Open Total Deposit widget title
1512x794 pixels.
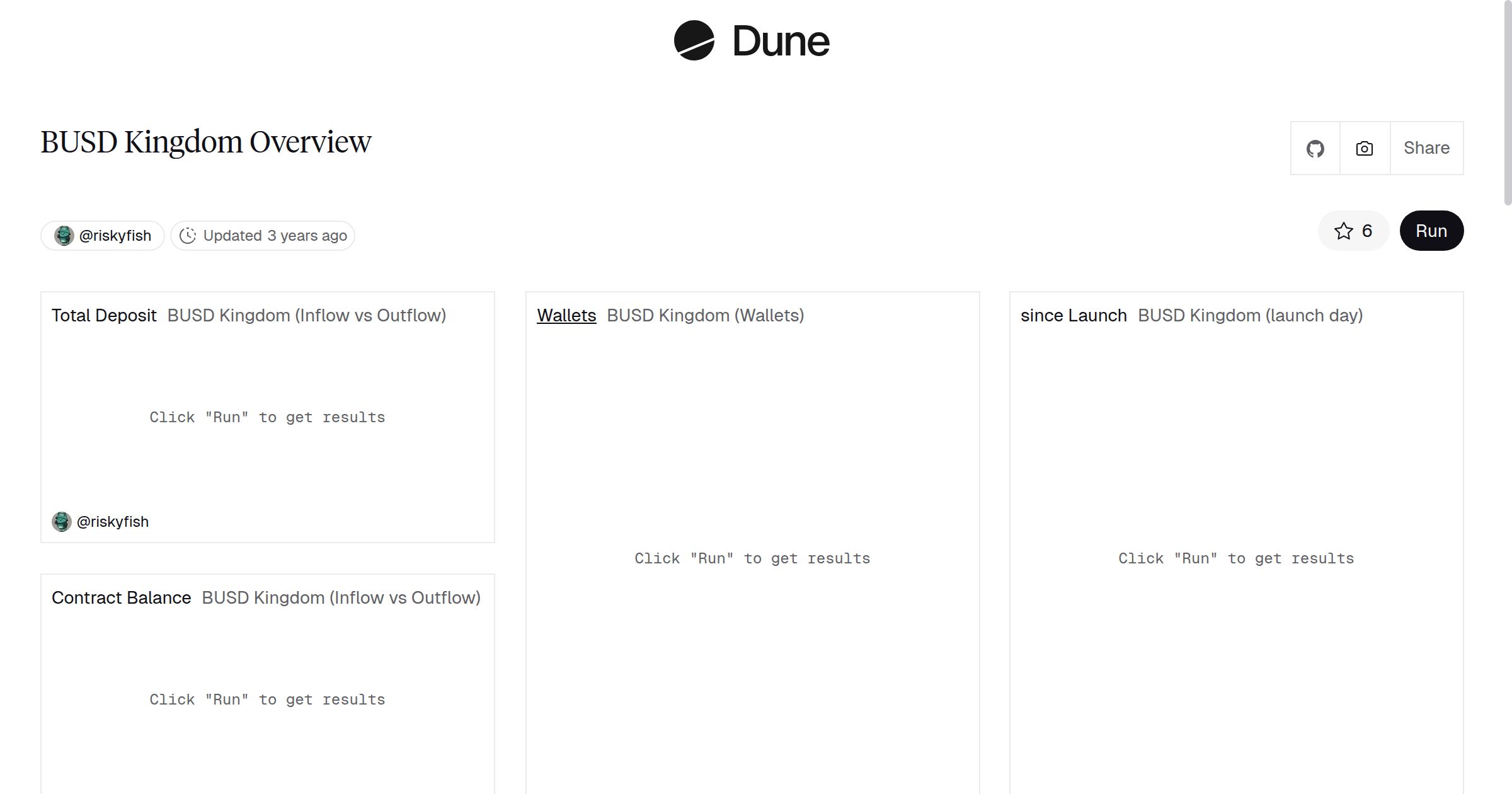104,315
